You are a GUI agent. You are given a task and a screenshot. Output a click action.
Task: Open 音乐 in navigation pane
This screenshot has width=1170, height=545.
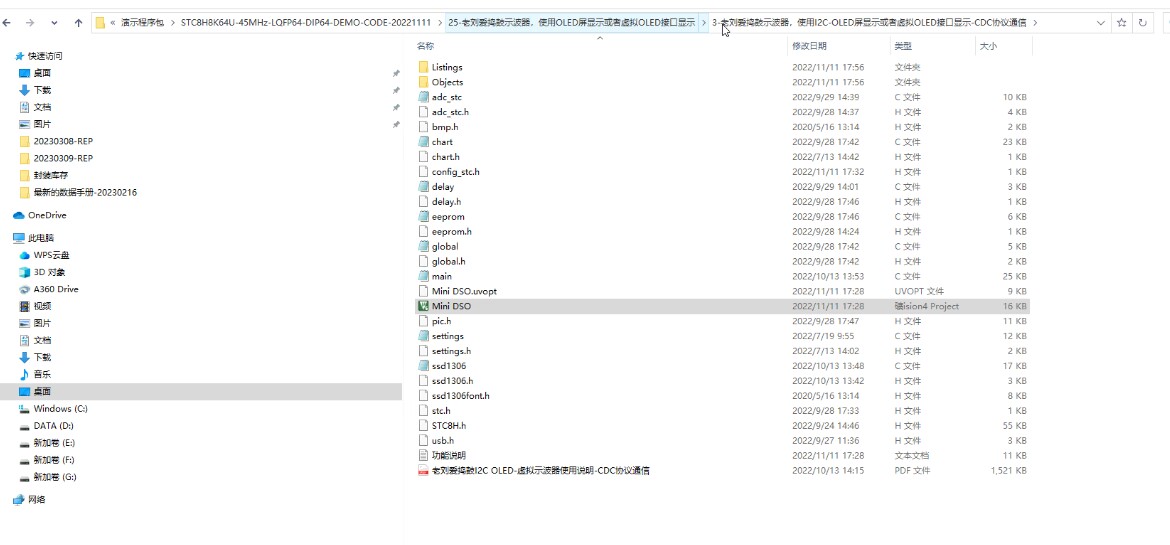click(42, 374)
